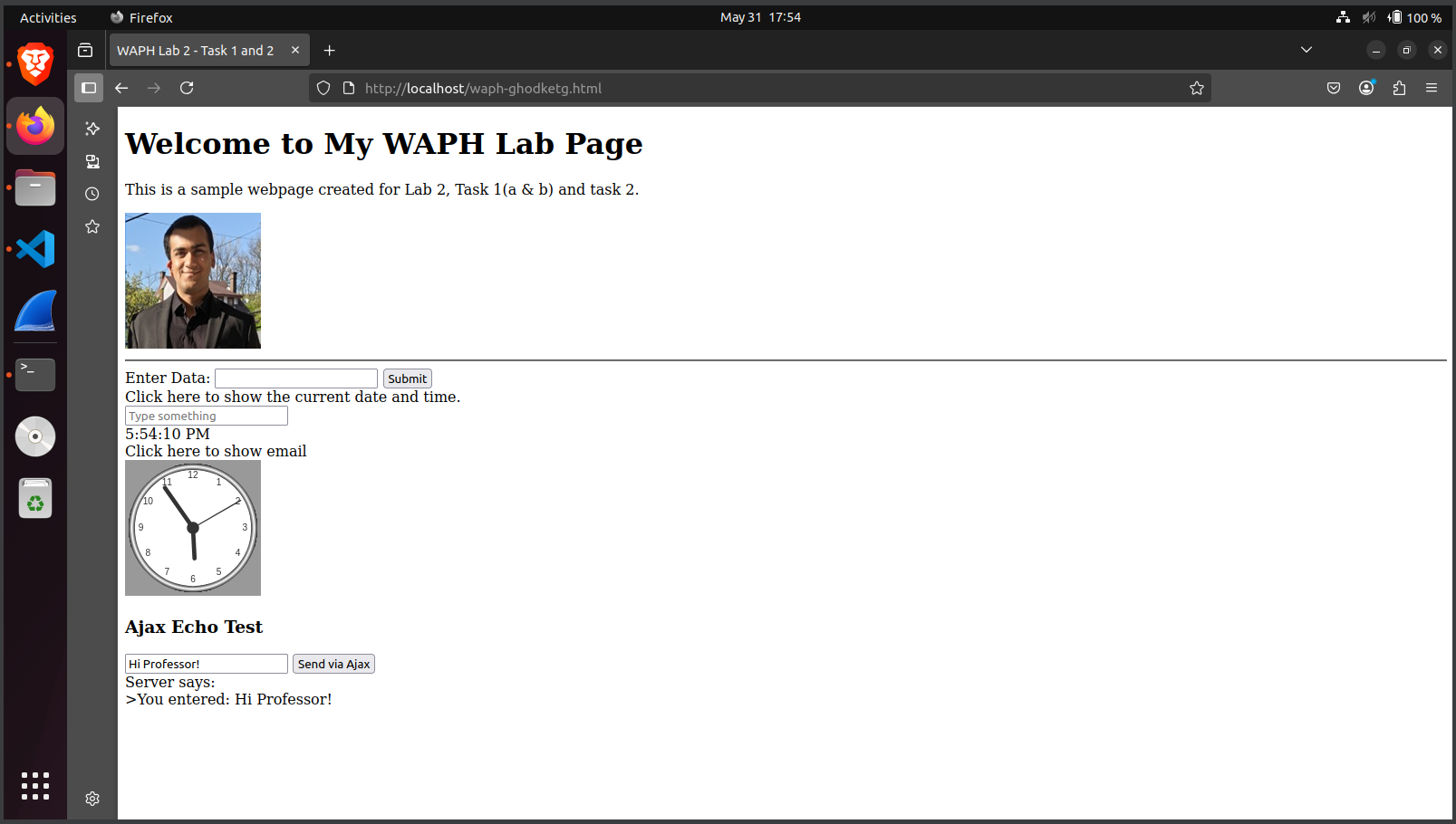The width and height of the screenshot is (1456, 824).
Task: Open a new tab
Action: (x=330, y=51)
